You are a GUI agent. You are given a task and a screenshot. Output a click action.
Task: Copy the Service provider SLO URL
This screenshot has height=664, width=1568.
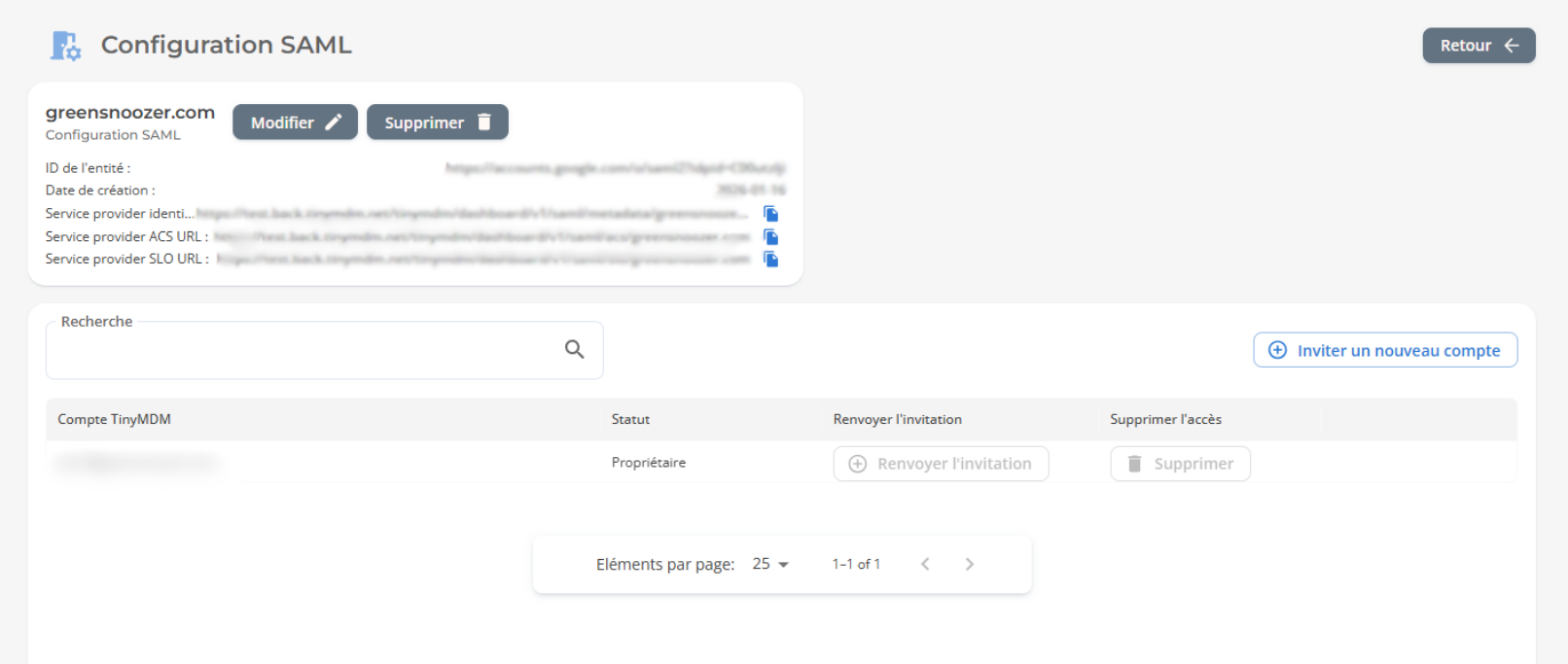pos(770,260)
